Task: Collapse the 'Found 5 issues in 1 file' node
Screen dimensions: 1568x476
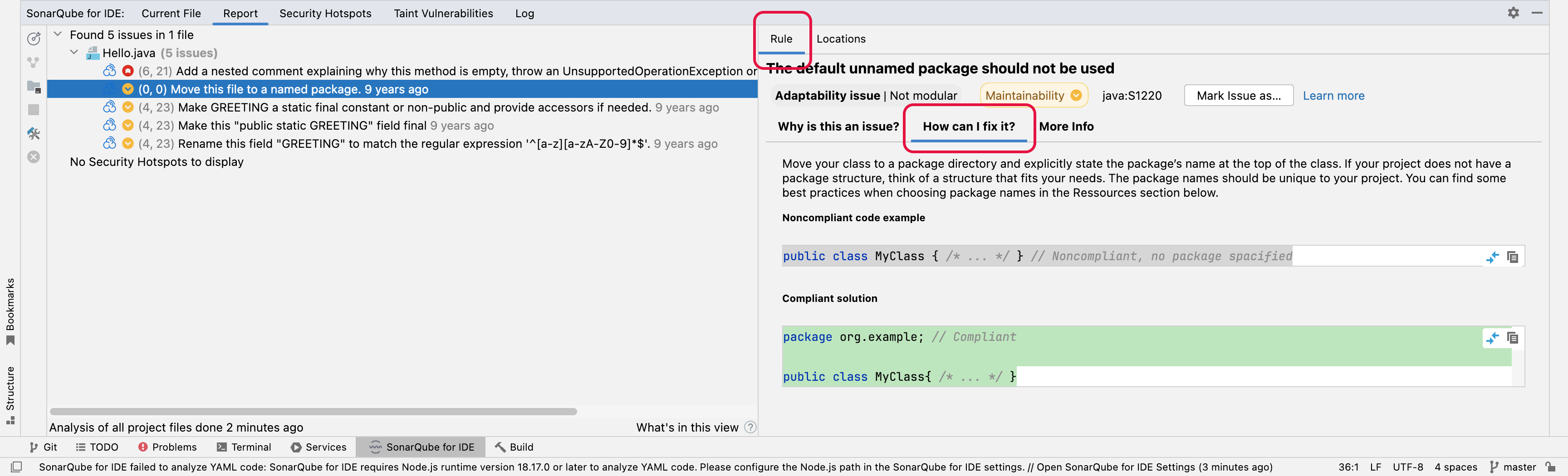Action: point(58,34)
